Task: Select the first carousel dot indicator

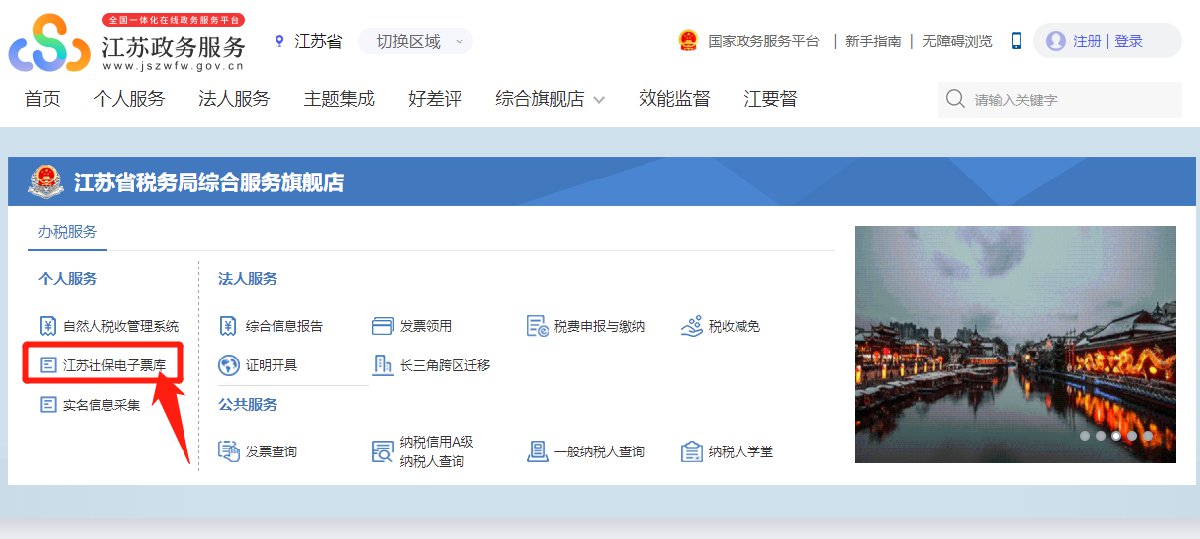Action: [1085, 436]
